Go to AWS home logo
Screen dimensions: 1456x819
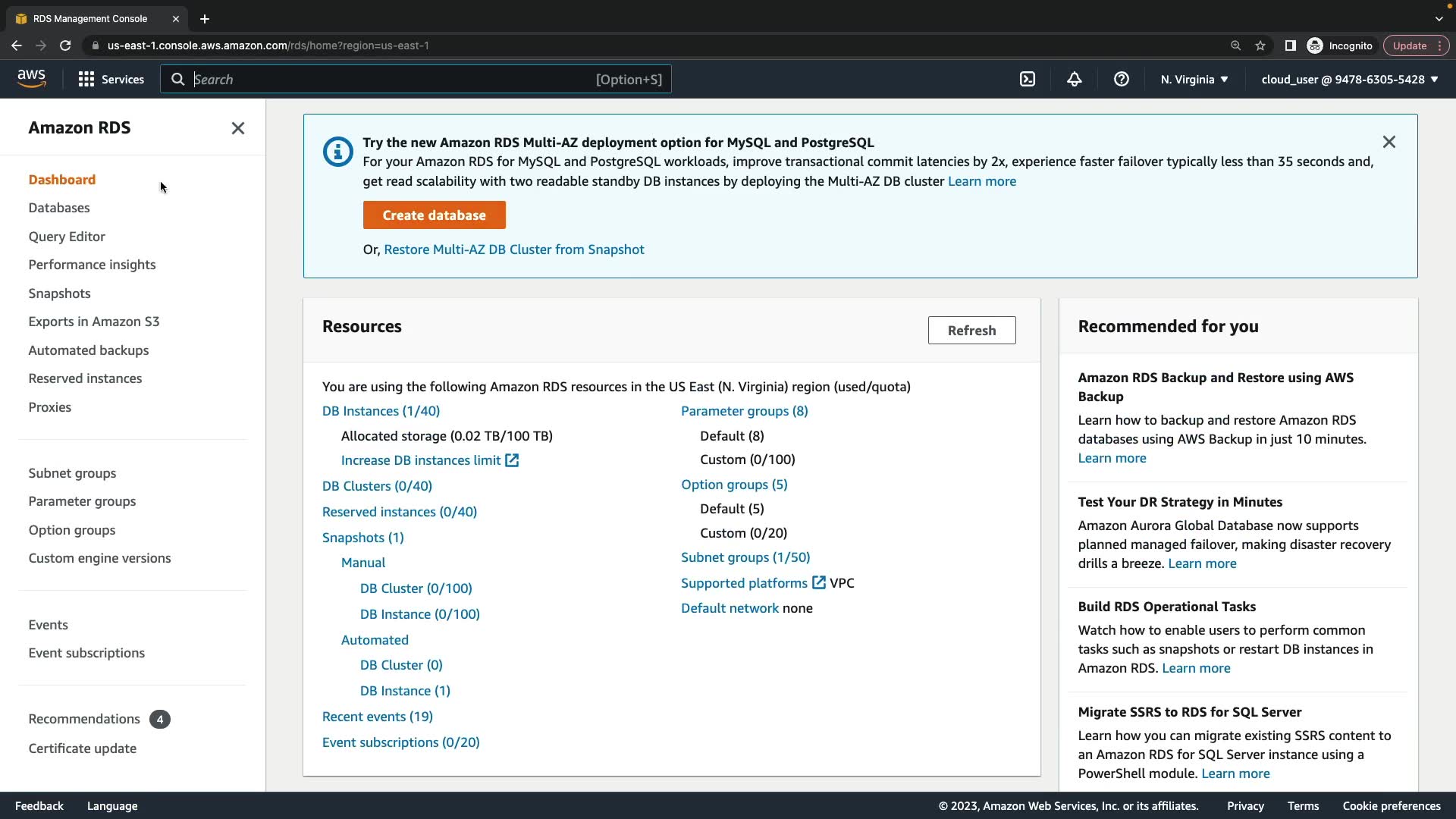(31, 78)
